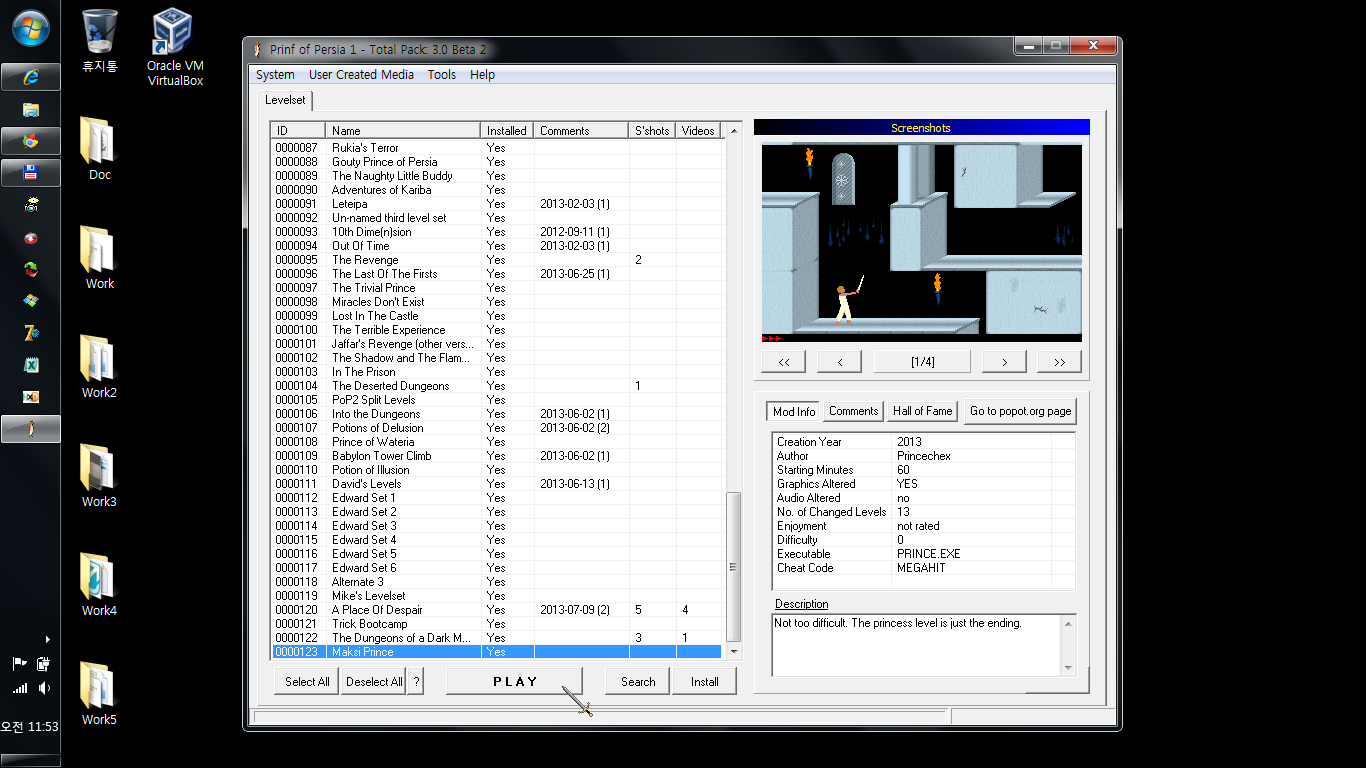Select the 'Babylon Tower Climb' row
Image resolution: width=1366 pixels, height=768 pixels.
tap(496, 456)
